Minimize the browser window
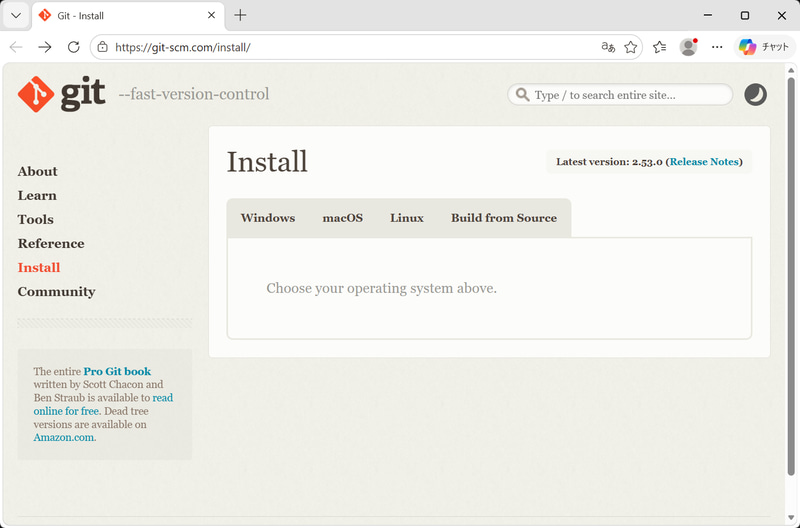 [708, 15]
